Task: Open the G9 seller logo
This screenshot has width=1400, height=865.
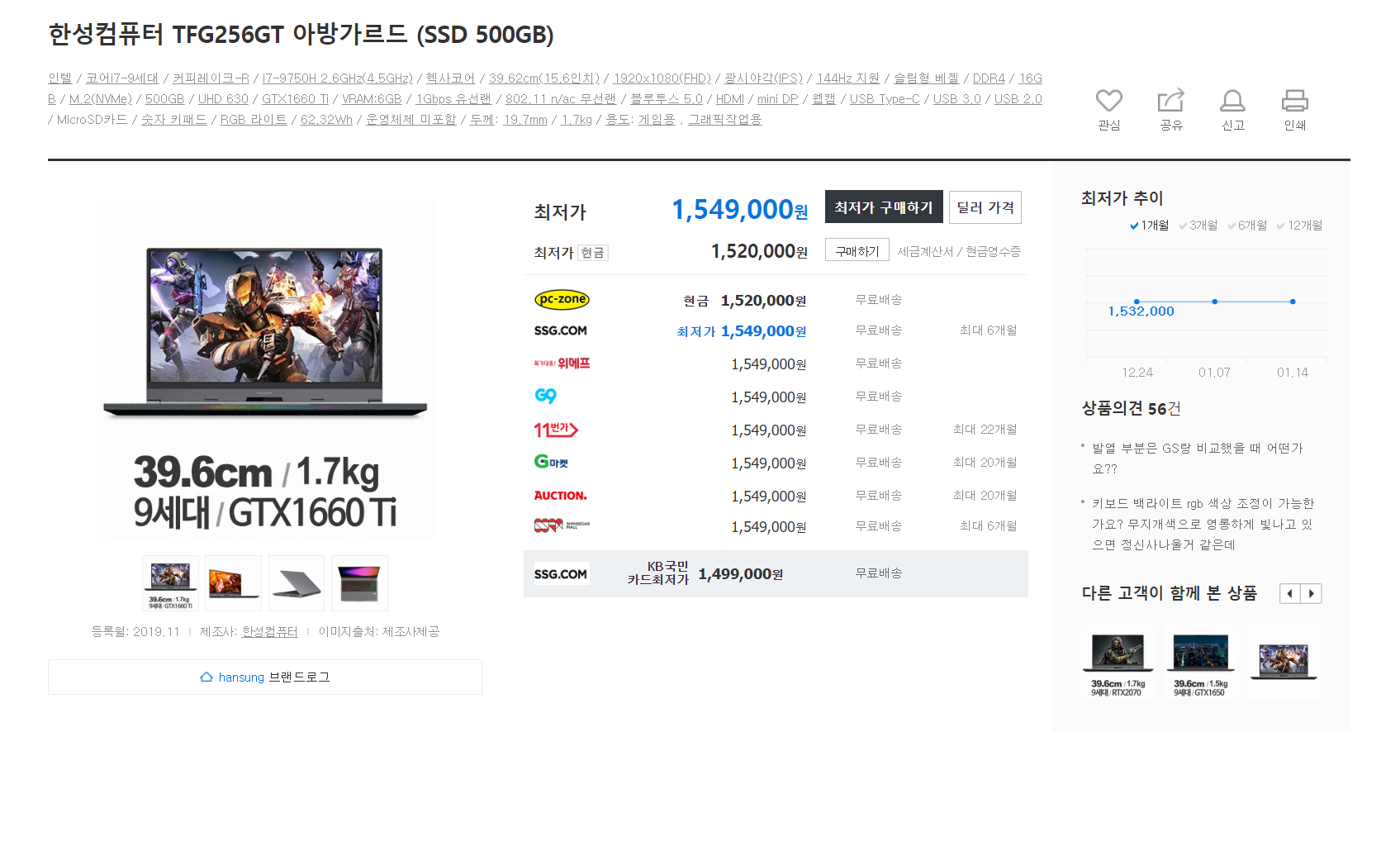Action: [x=545, y=397]
